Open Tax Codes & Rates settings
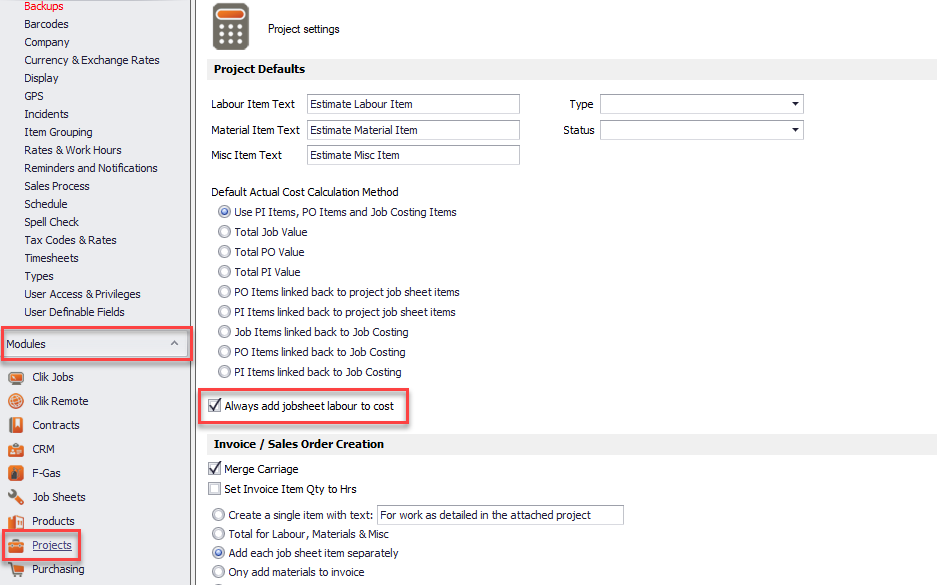Screen dimensions: 937x585 pyautogui.click(x=71, y=240)
